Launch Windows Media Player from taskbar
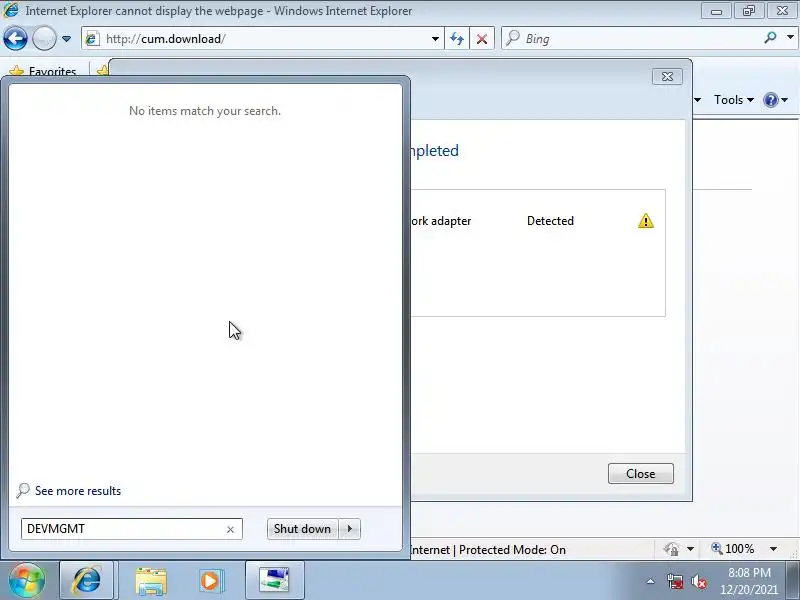The width and height of the screenshot is (800, 600). pyautogui.click(x=210, y=581)
